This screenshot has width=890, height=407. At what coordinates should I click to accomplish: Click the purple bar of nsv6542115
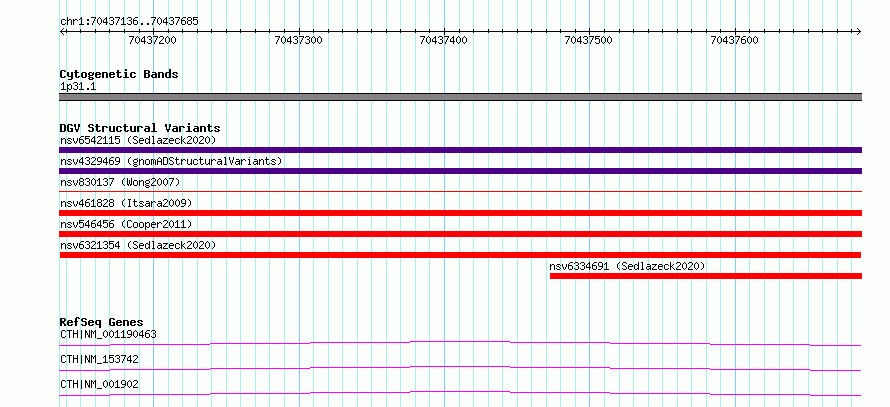click(460, 150)
